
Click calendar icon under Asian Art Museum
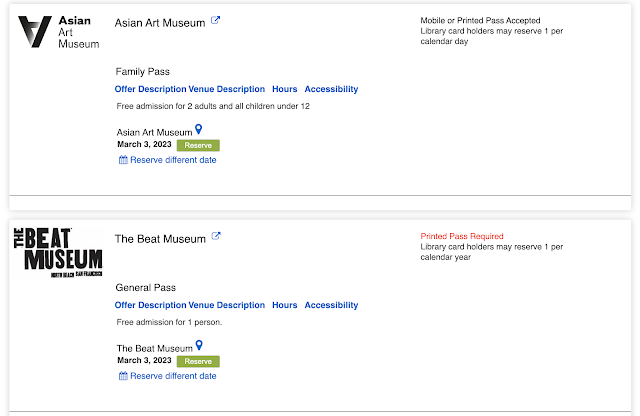click(x=123, y=160)
